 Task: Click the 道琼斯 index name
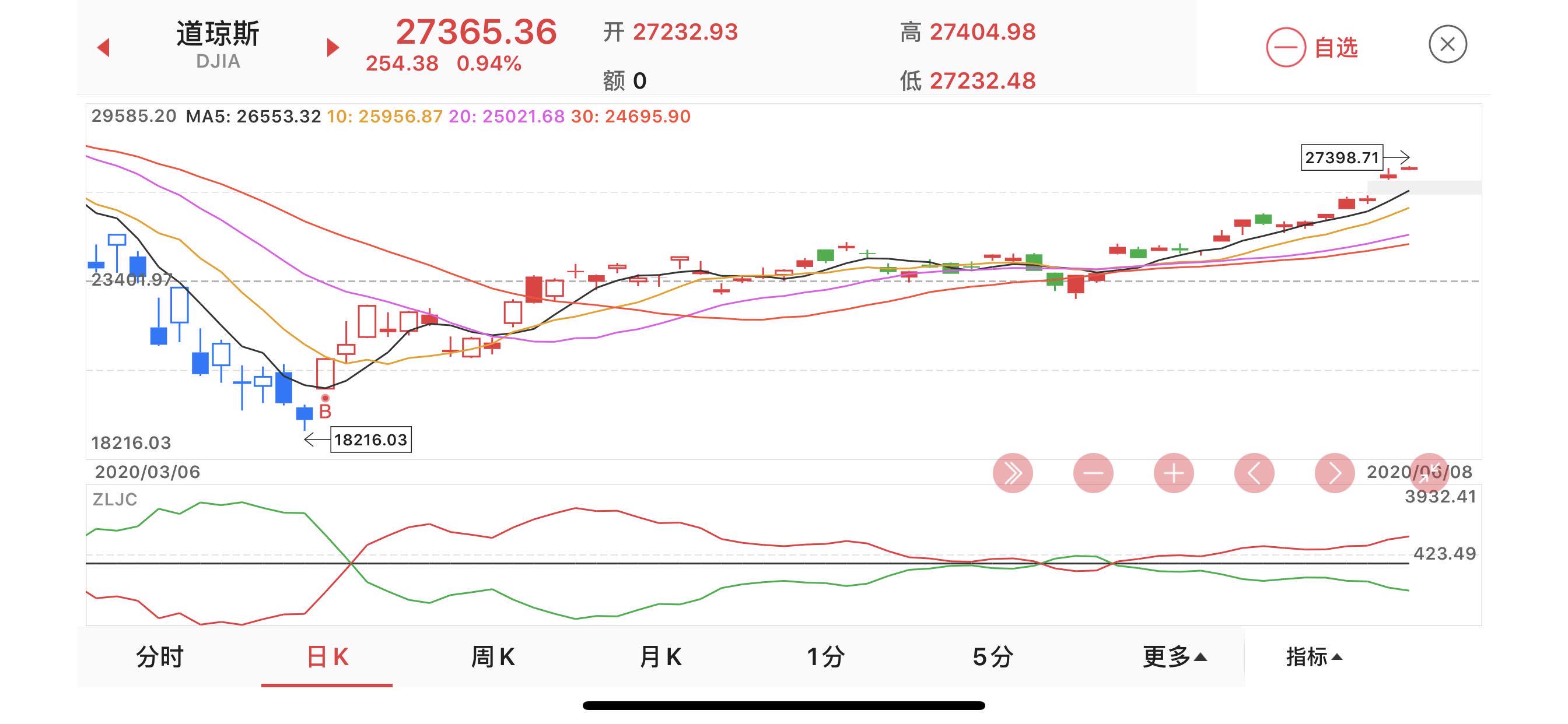(218, 33)
